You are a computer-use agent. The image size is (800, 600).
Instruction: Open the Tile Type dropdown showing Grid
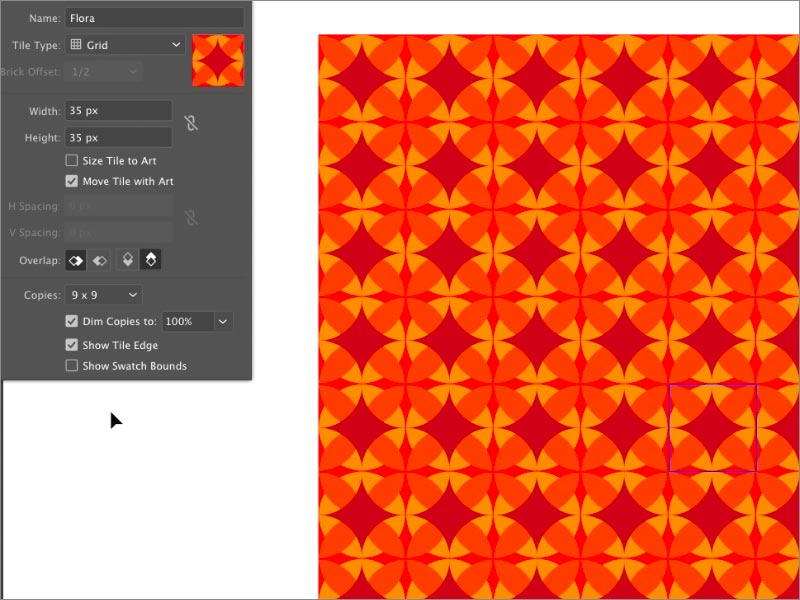point(125,45)
